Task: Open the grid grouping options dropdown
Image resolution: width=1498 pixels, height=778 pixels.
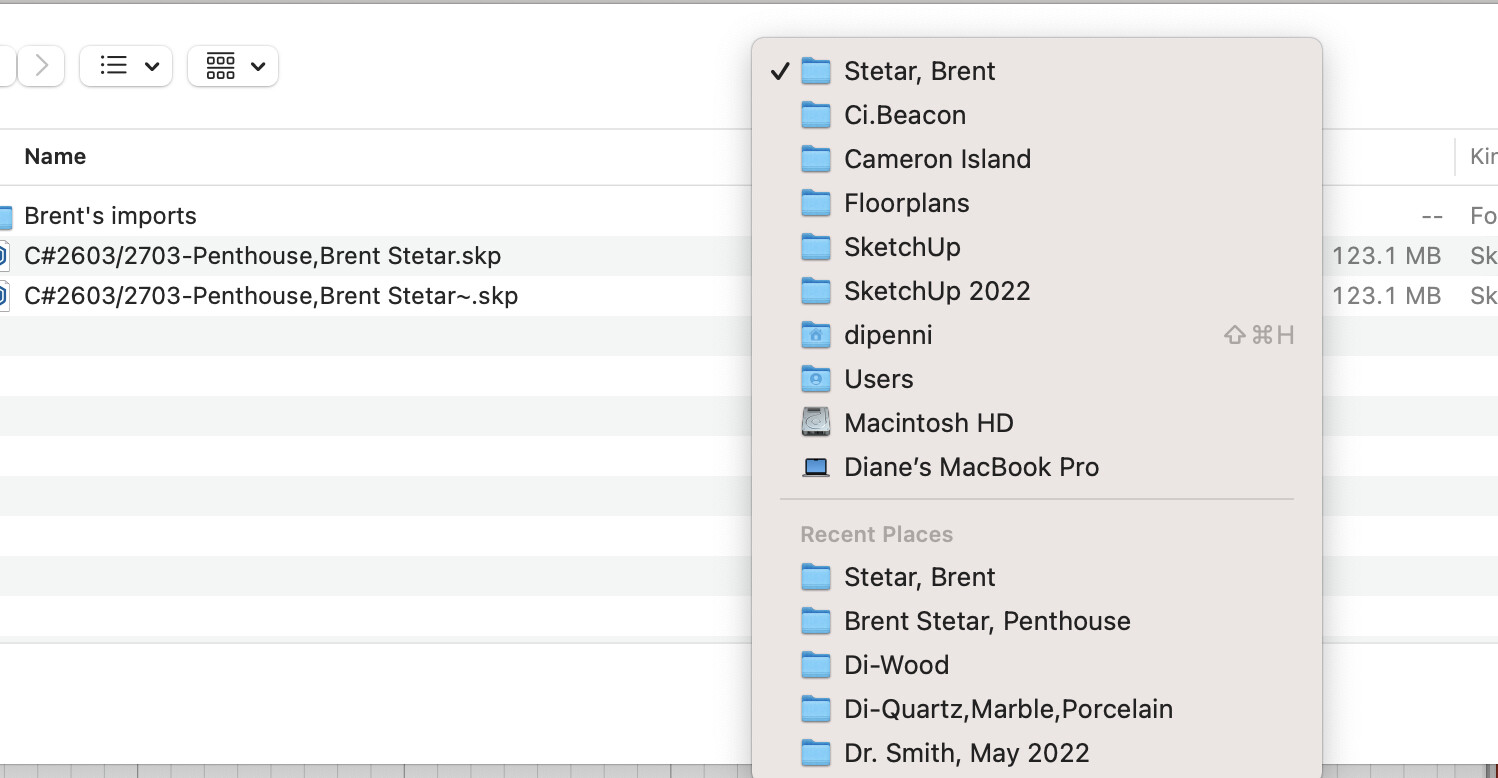Action: tap(233, 66)
